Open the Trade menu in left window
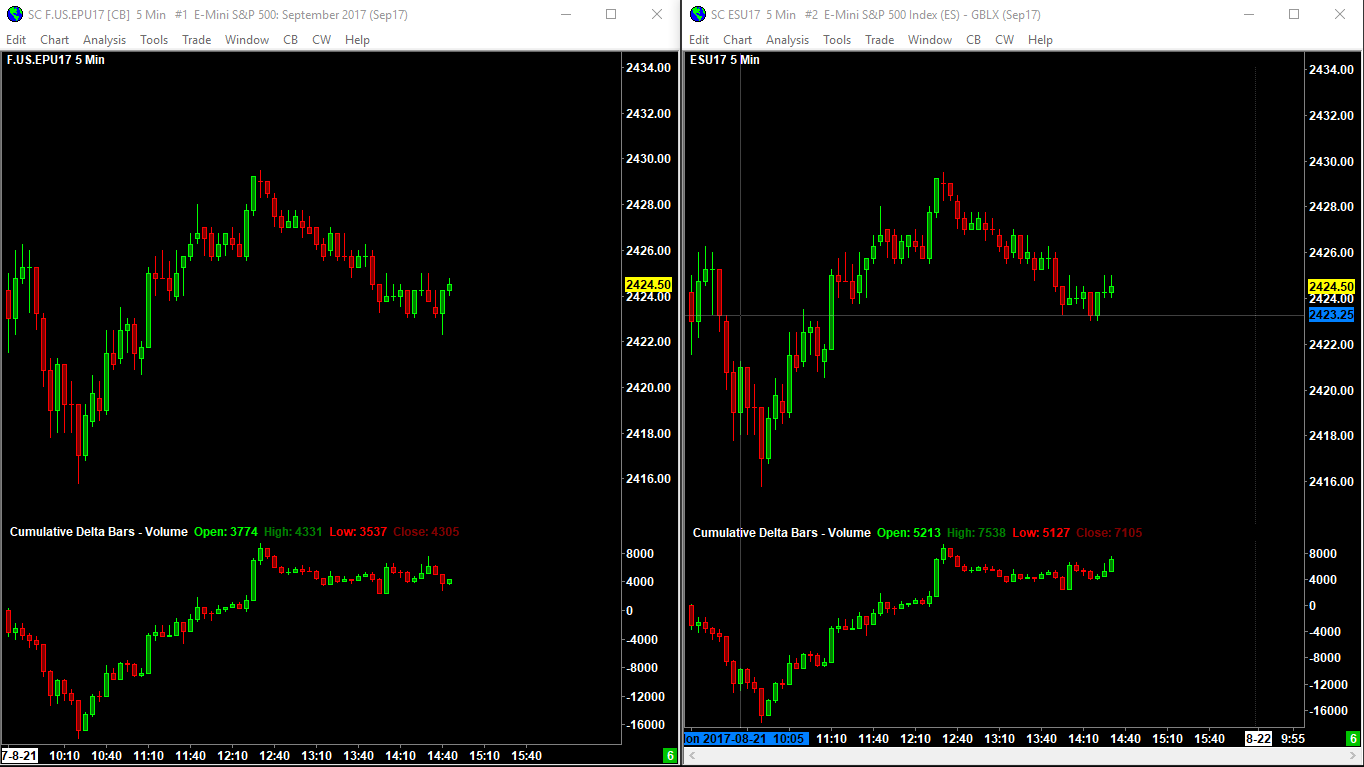The height and width of the screenshot is (767, 1364). point(197,40)
